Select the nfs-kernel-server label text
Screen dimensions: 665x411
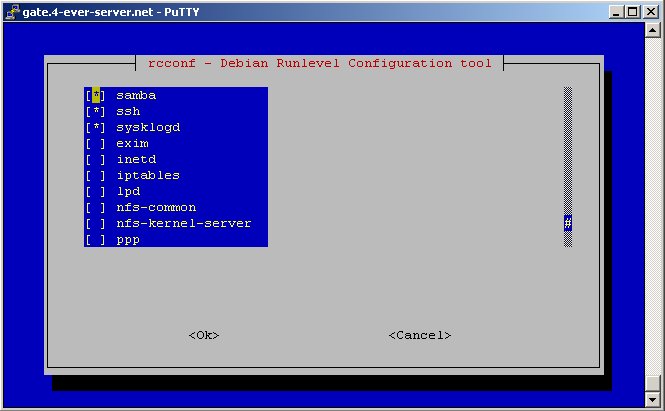pyautogui.click(x=184, y=224)
